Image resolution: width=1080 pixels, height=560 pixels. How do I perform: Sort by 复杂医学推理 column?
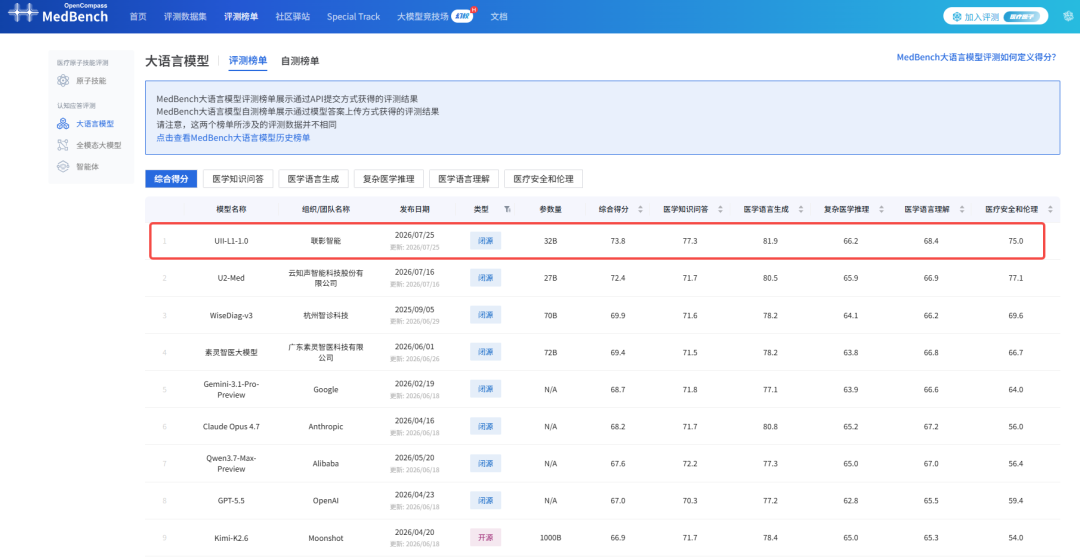tap(882, 209)
